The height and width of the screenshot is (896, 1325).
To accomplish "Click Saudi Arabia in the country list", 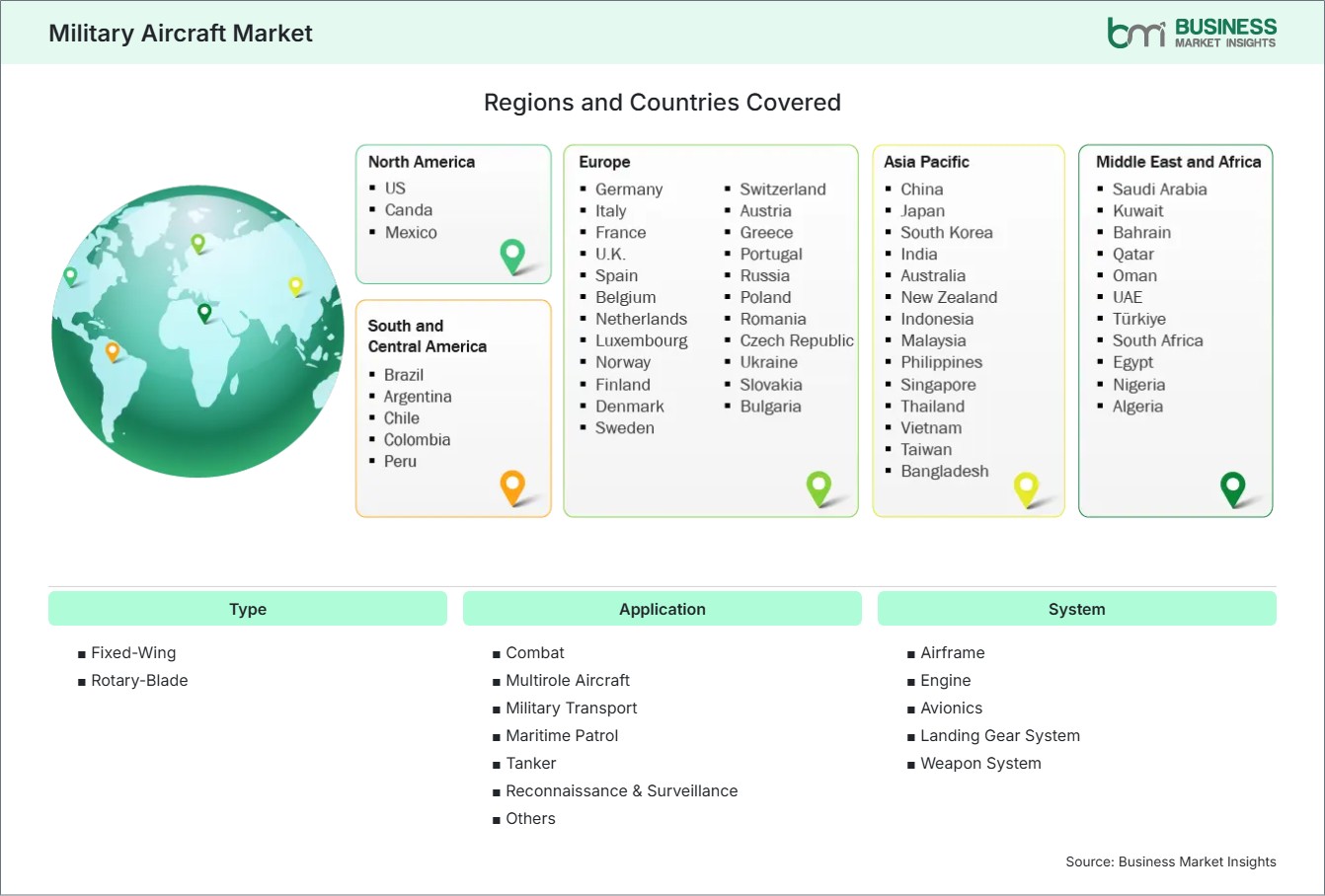I will (1160, 189).
